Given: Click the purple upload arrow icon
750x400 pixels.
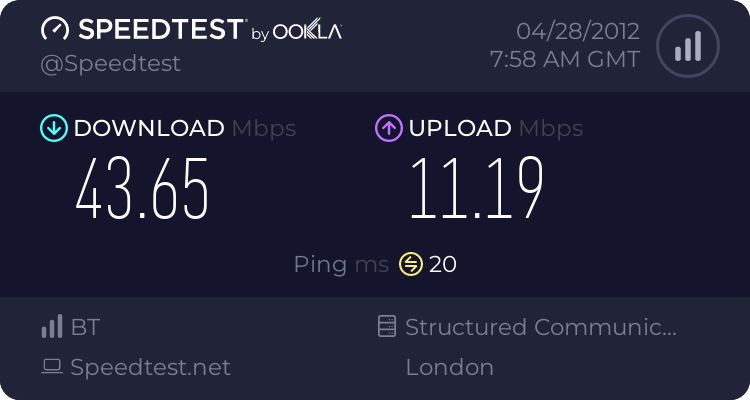Looking at the screenshot, I should pos(388,128).
